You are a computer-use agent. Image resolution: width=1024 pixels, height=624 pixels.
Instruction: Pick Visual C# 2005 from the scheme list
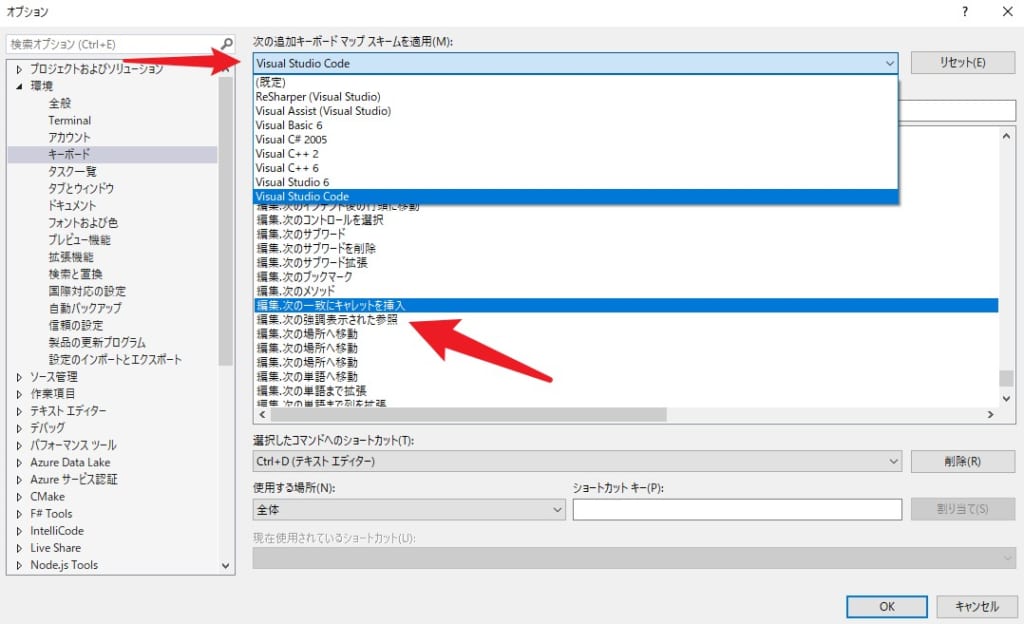click(575, 140)
